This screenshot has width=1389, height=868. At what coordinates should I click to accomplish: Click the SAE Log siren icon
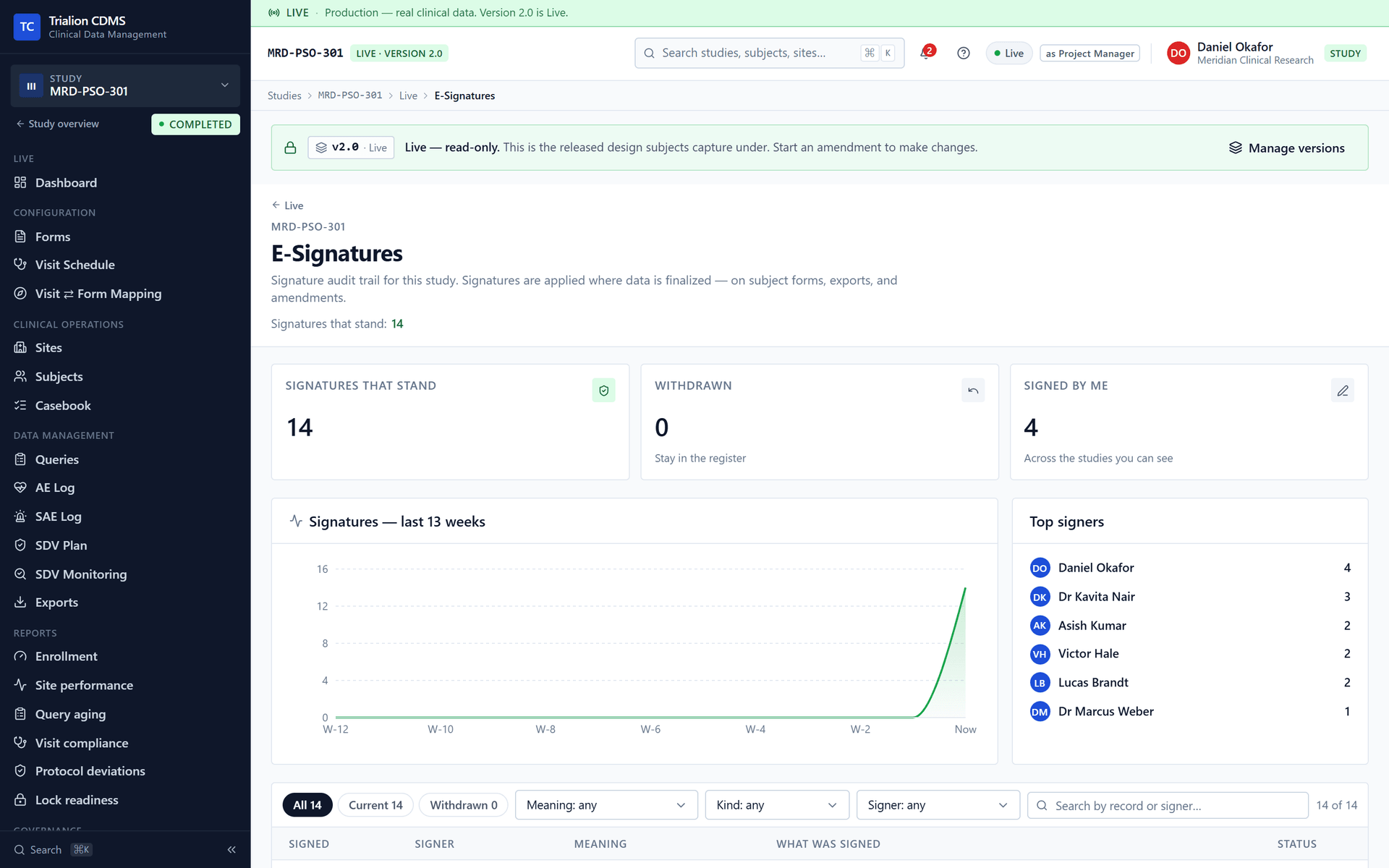pos(20,516)
